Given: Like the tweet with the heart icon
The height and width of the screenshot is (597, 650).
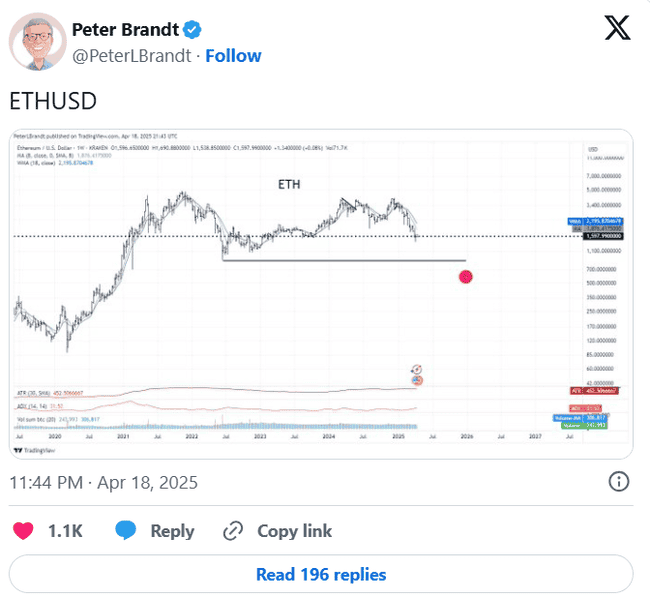Looking at the screenshot, I should [22, 530].
